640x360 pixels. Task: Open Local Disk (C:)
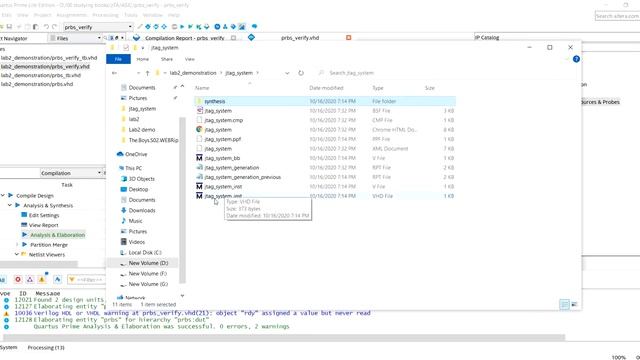145,252
